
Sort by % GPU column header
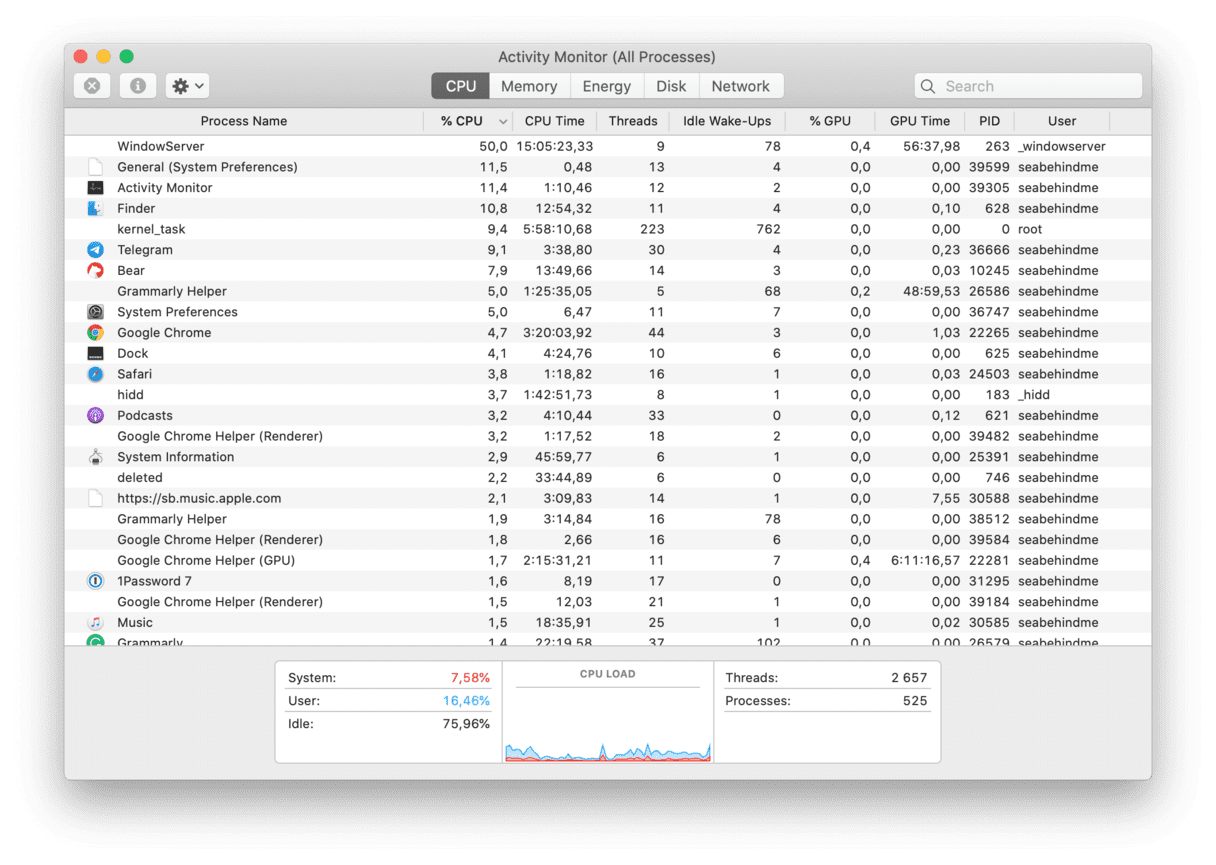coord(830,121)
